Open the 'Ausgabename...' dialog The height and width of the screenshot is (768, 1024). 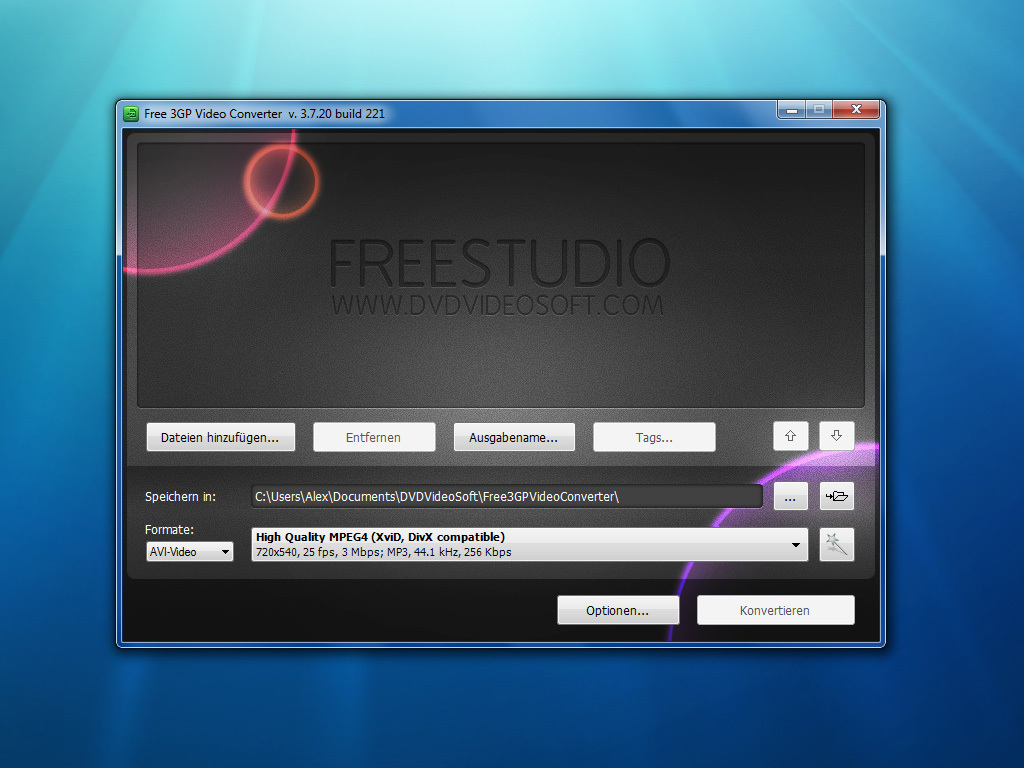[x=514, y=437]
